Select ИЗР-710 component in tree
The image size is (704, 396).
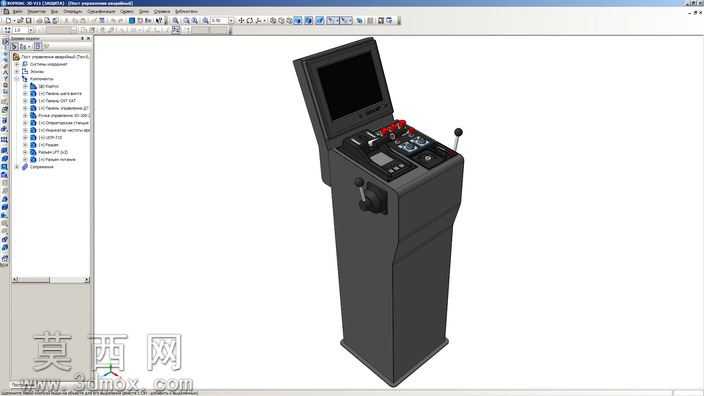[50, 137]
